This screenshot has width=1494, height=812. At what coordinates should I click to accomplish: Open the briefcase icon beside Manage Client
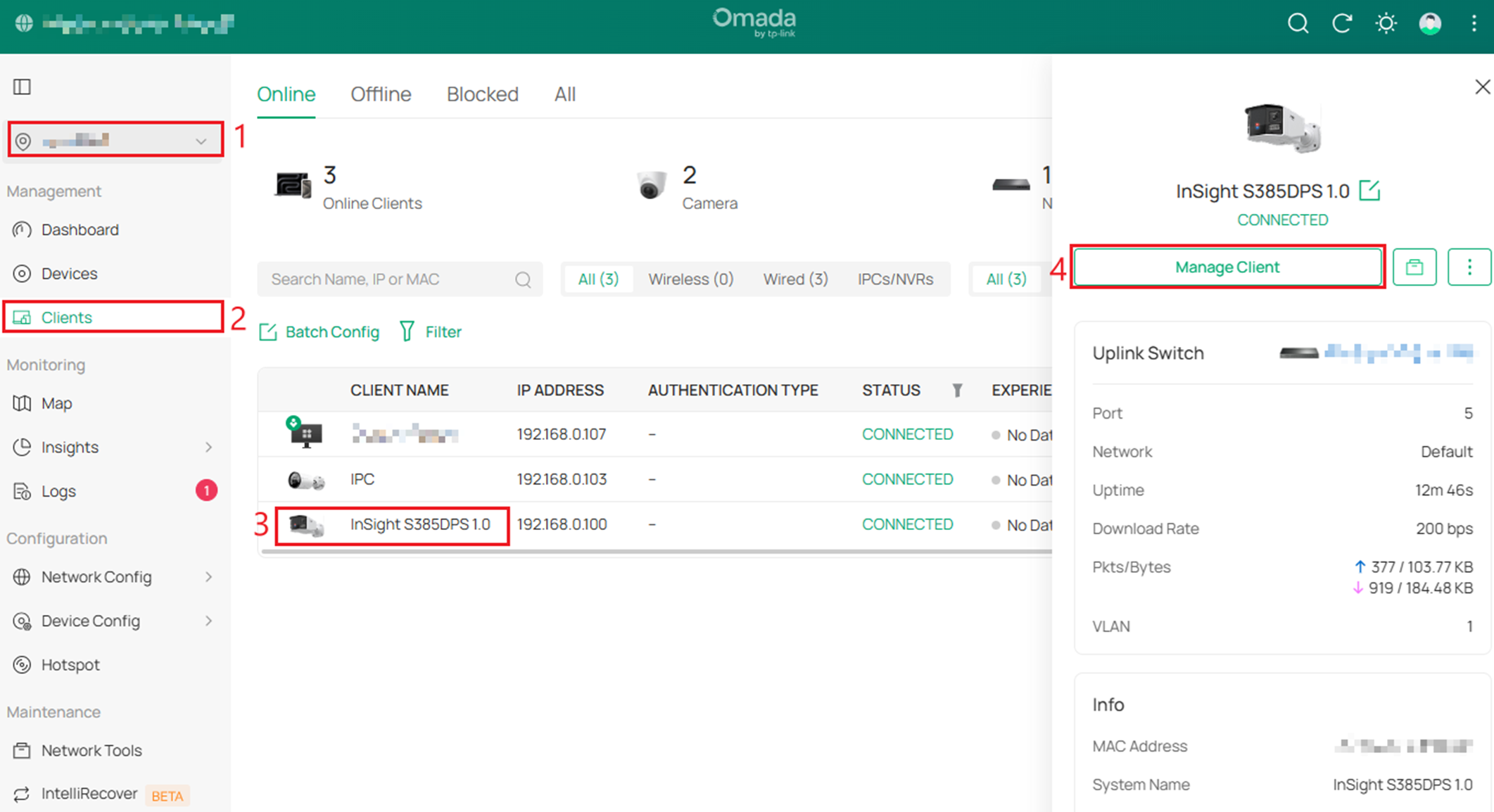tap(1414, 267)
